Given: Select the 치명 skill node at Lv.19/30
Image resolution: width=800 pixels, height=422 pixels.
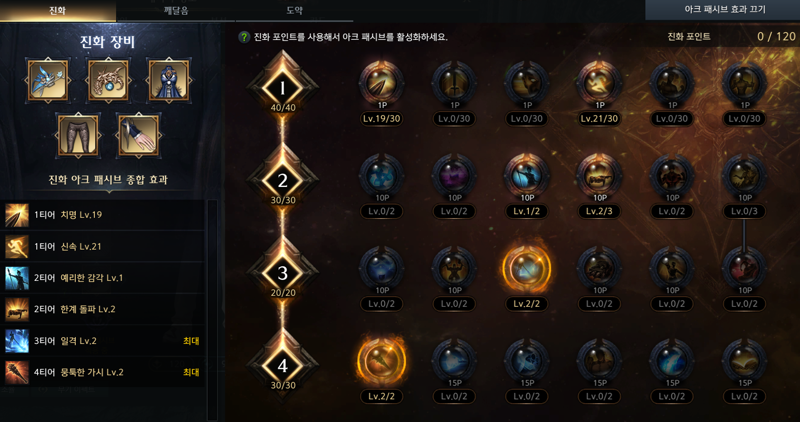Looking at the screenshot, I should (x=381, y=84).
